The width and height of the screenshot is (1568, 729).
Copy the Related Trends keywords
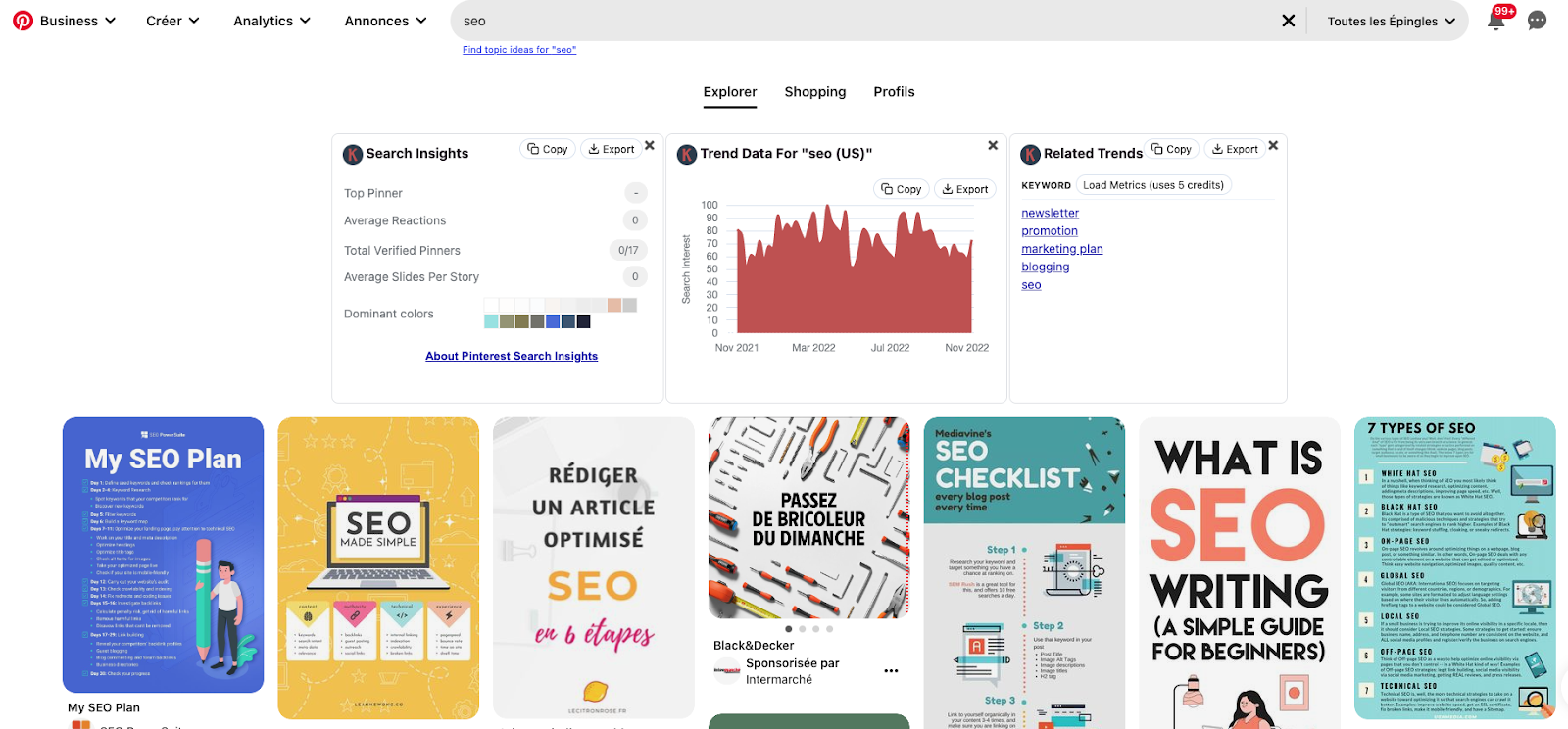pos(1172,149)
